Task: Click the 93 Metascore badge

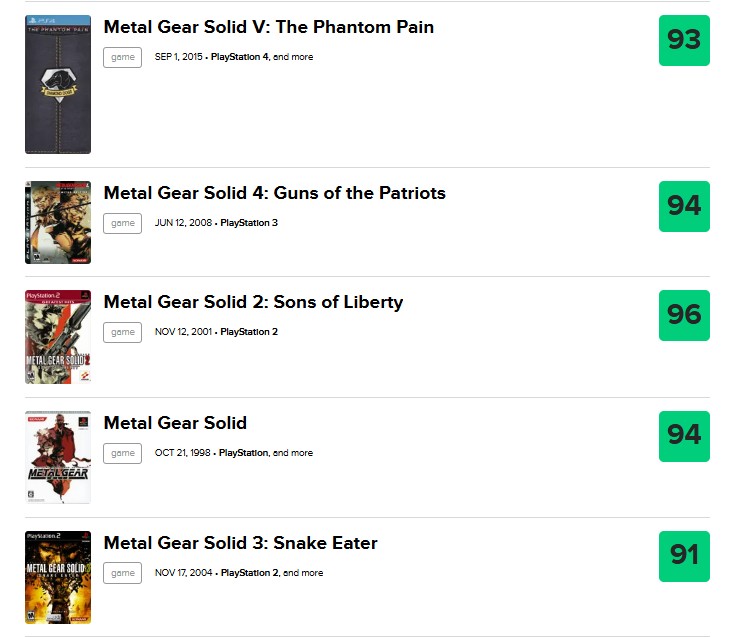Action: pyautogui.click(x=684, y=41)
